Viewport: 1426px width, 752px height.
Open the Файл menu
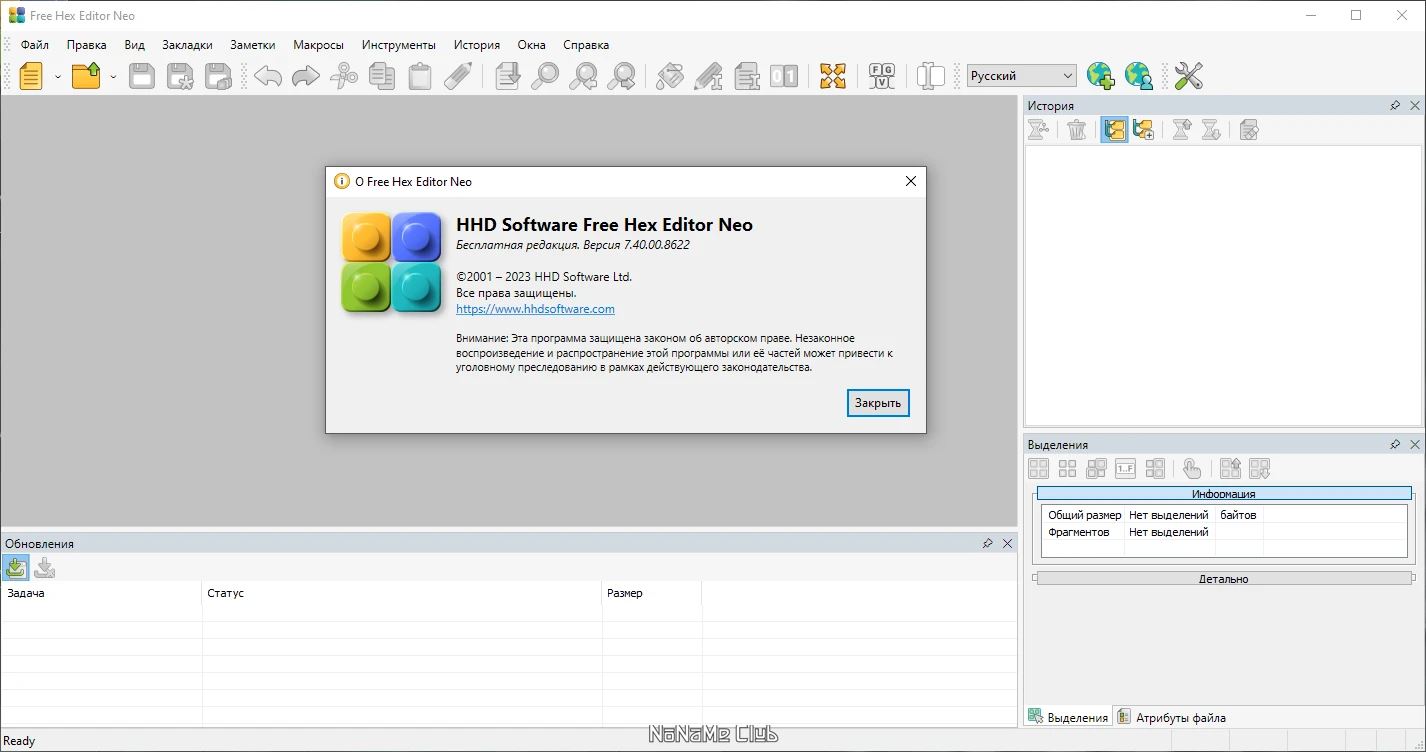pos(34,45)
